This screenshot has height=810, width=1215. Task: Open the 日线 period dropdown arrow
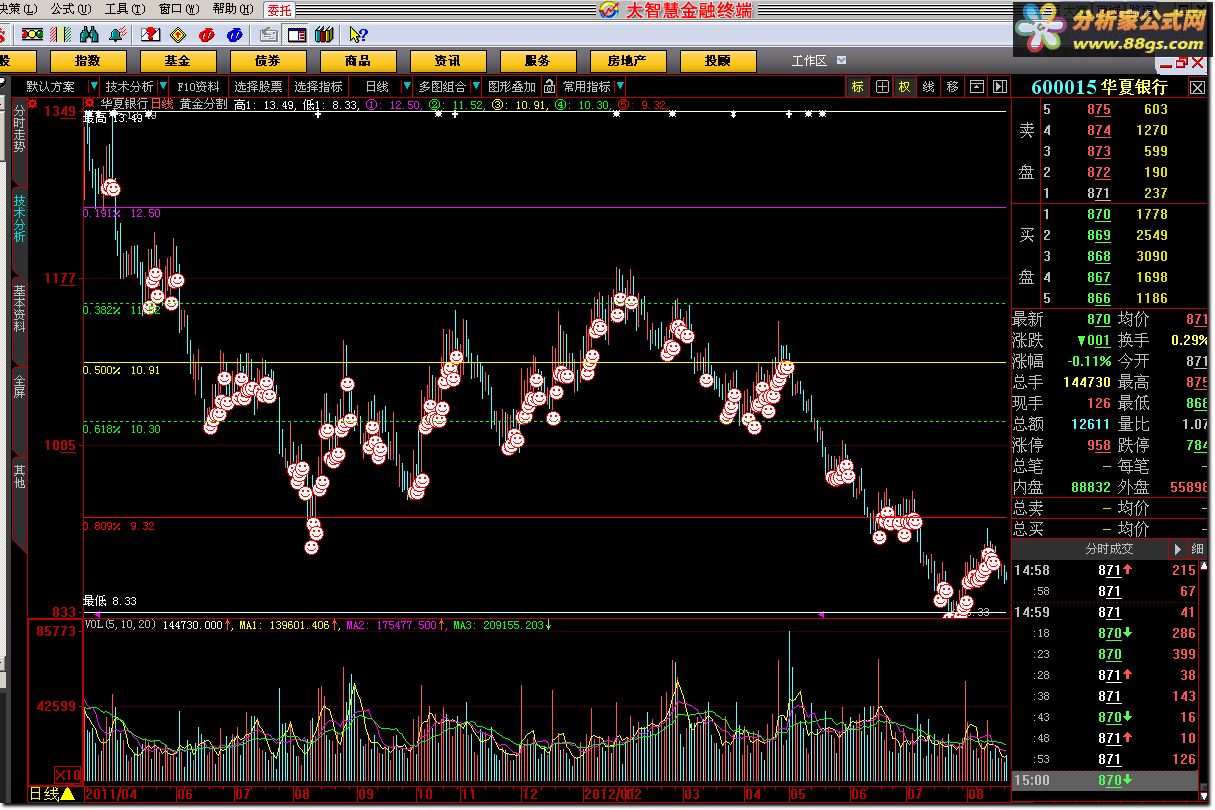click(406, 87)
